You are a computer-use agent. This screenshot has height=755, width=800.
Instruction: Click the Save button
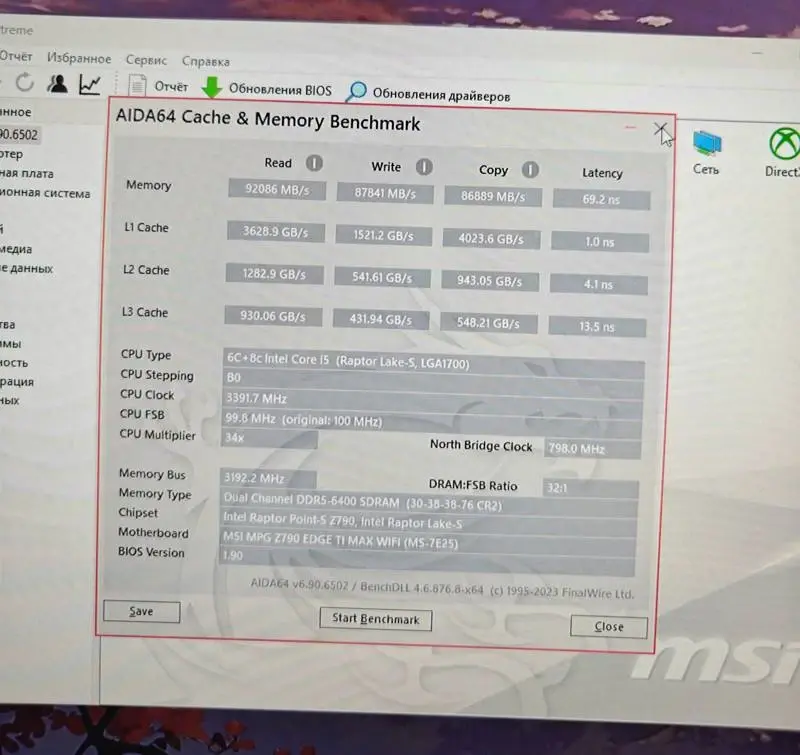tap(141, 612)
